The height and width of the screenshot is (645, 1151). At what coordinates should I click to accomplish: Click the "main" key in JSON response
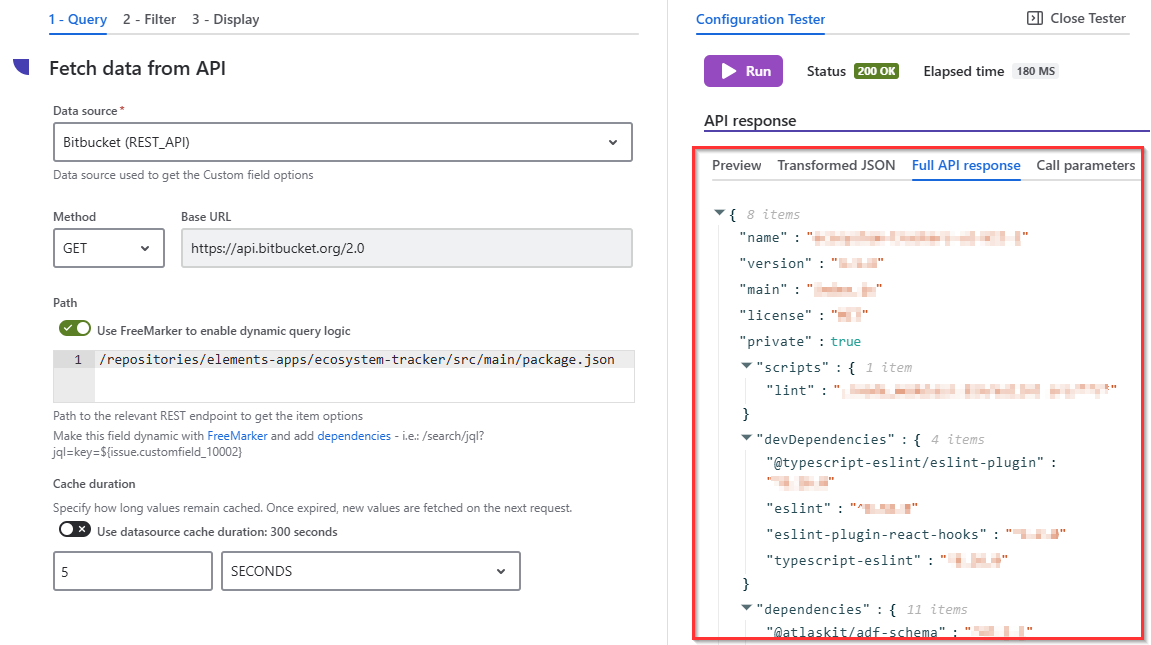coord(763,289)
